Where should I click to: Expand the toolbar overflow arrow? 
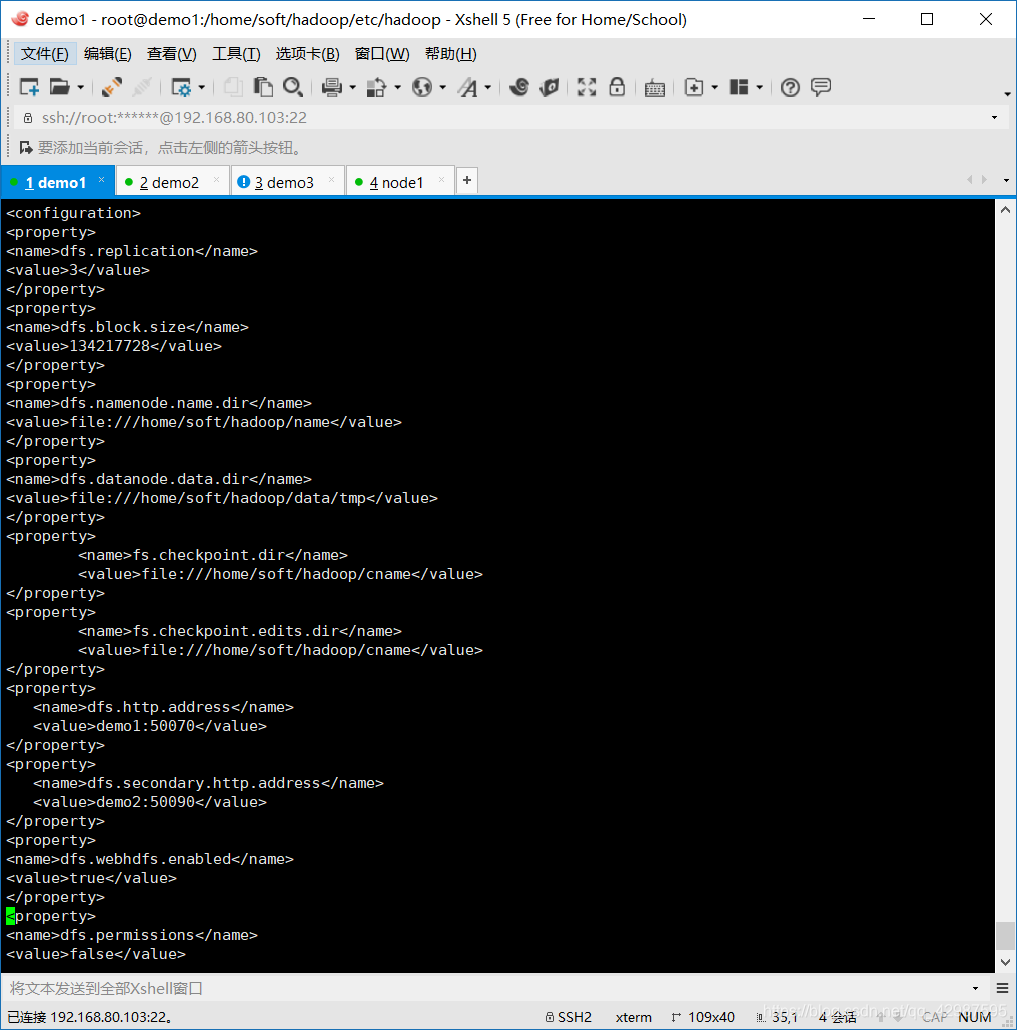coord(1007,95)
